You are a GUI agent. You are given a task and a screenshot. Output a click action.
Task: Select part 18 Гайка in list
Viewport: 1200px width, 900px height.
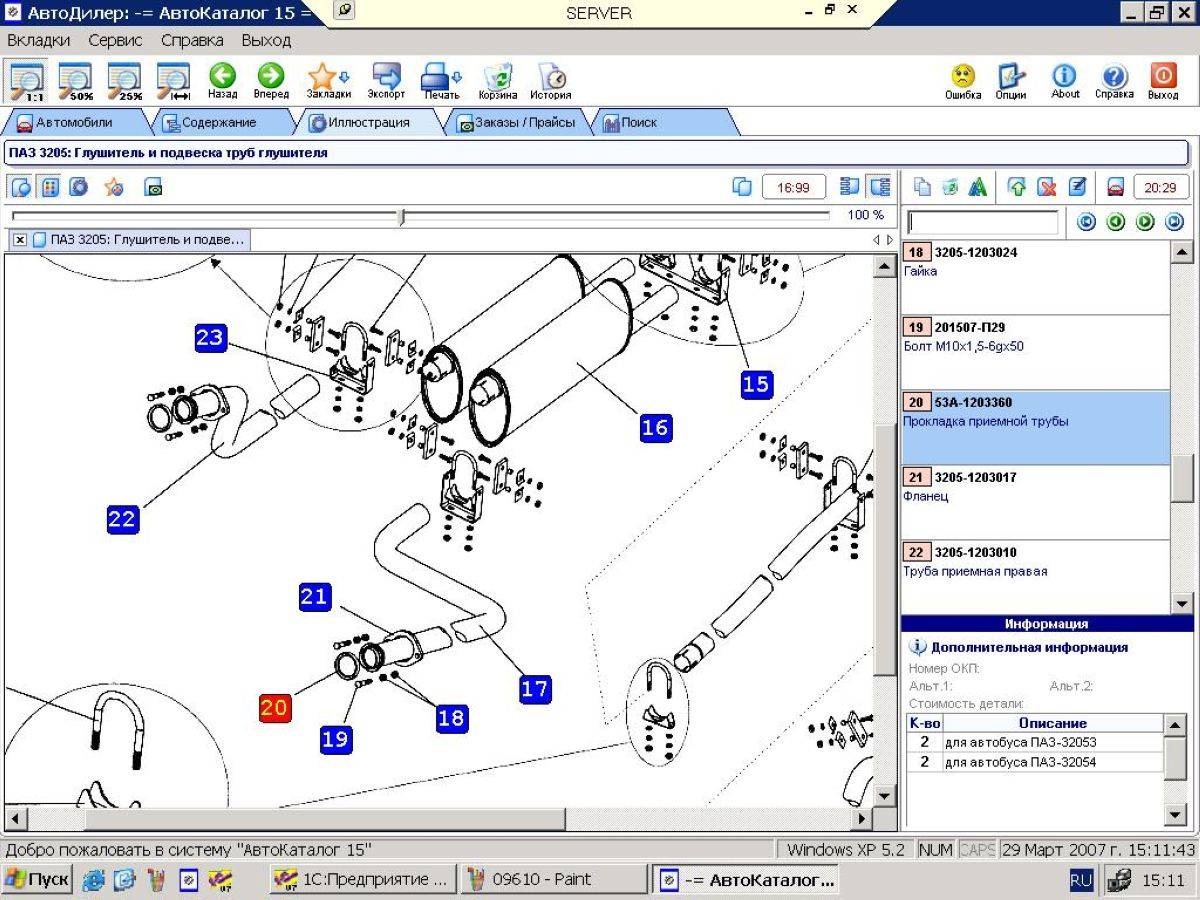click(x=1035, y=278)
